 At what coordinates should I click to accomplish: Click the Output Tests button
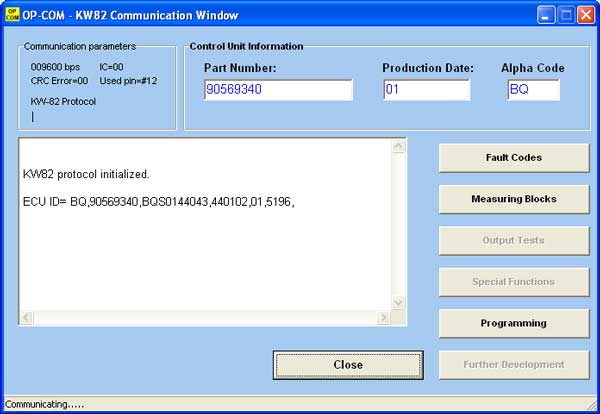point(513,241)
